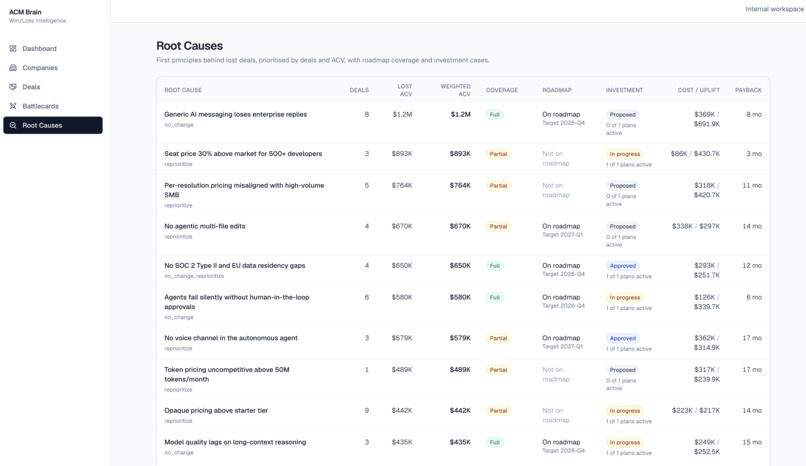This screenshot has width=806, height=466.
Task: Sort by the Deals column header
Action: coord(359,90)
